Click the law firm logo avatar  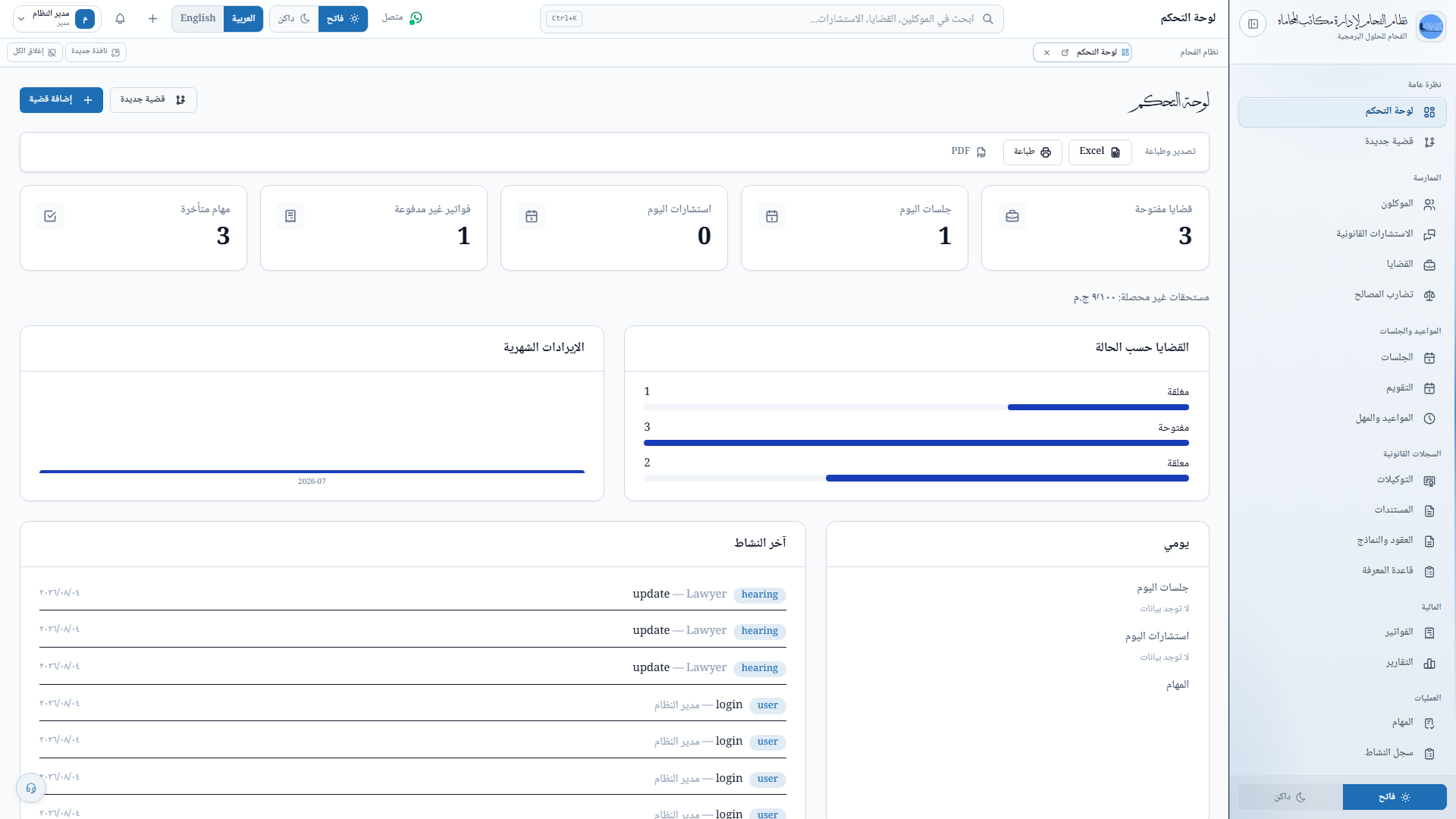(1430, 27)
